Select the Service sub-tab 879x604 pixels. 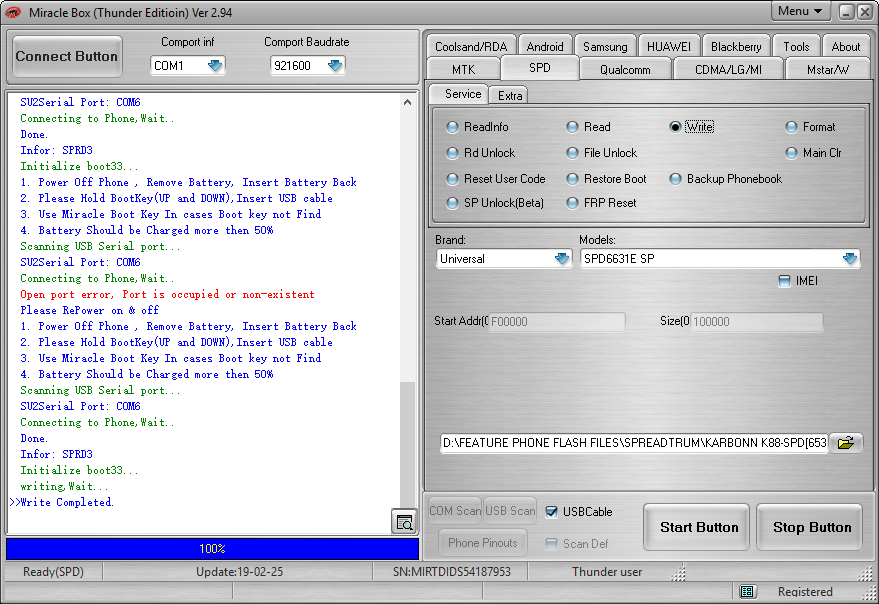pyautogui.click(x=459, y=94)
